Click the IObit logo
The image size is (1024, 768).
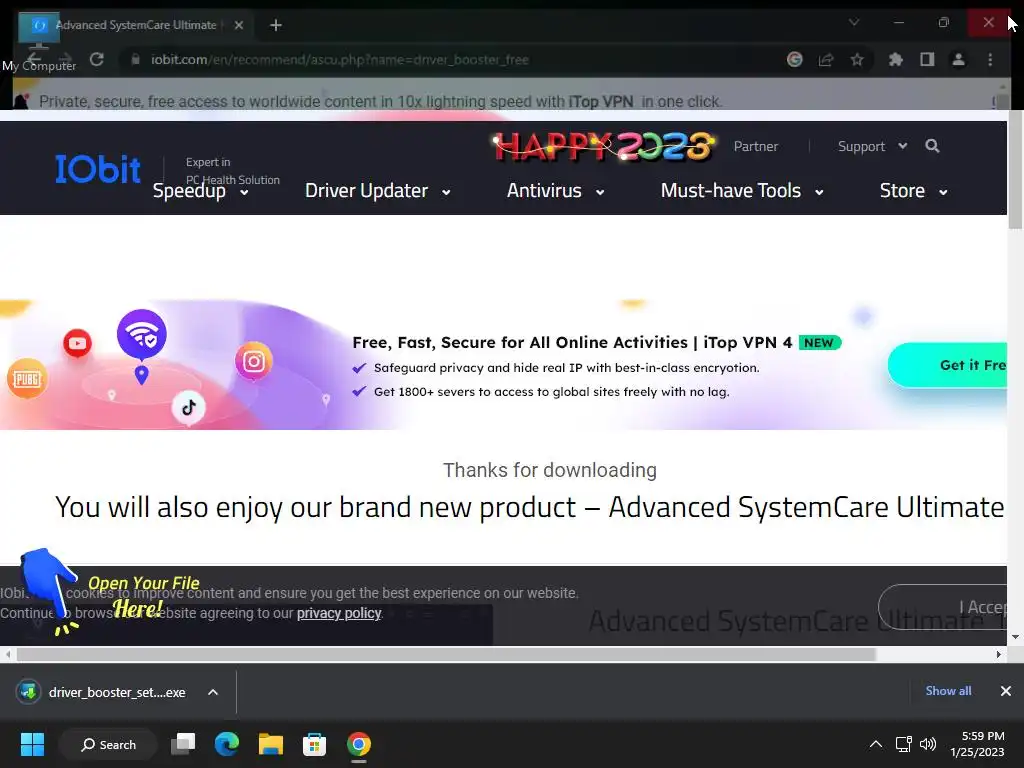click(x=97, y=168)
